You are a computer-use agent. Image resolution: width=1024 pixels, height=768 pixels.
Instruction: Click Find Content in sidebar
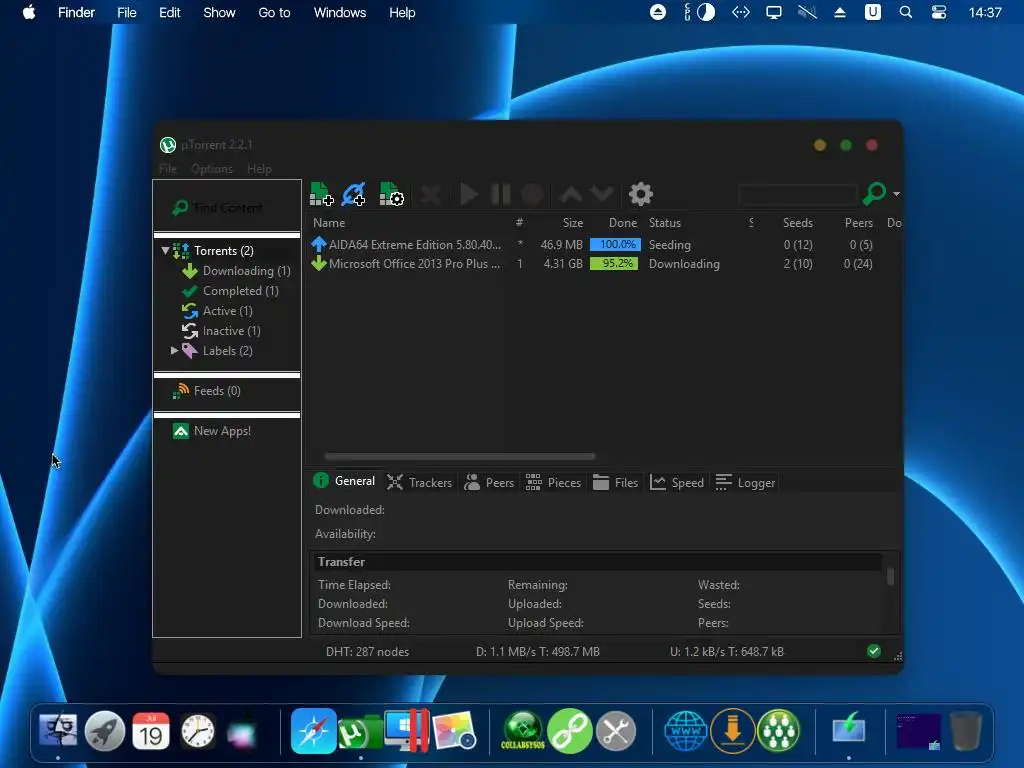[x=218, y=208]
